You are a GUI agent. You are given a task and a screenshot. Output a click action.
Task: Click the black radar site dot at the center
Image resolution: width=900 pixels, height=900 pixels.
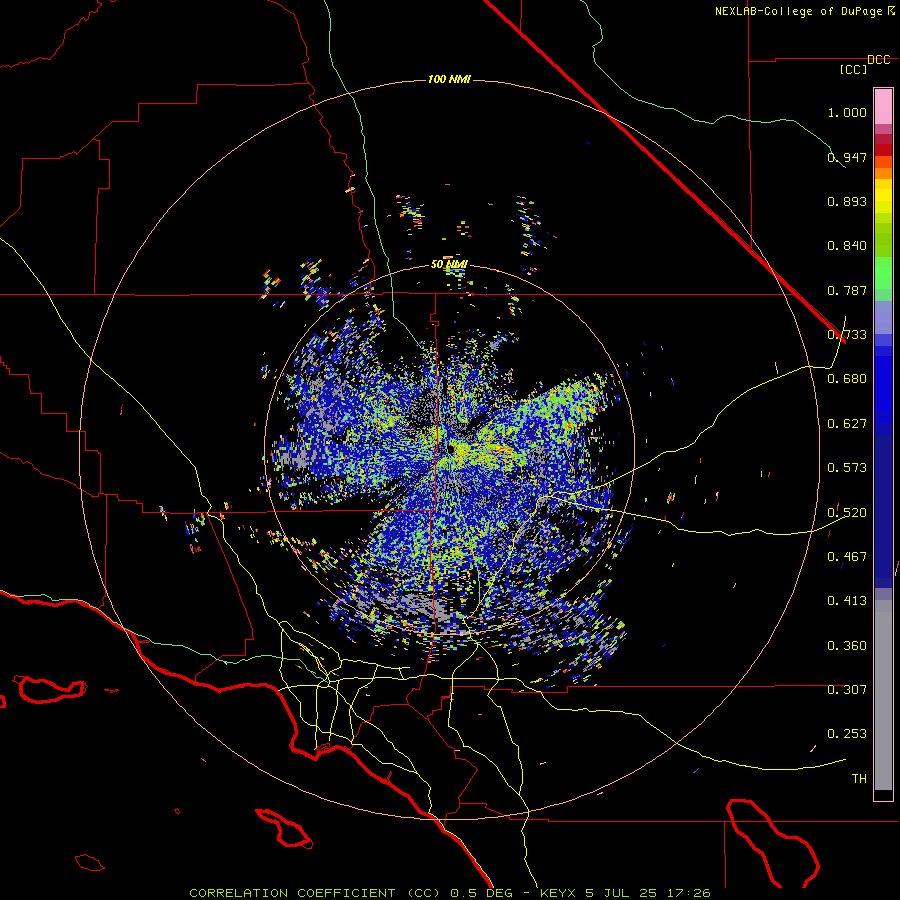tap(451, 449)
